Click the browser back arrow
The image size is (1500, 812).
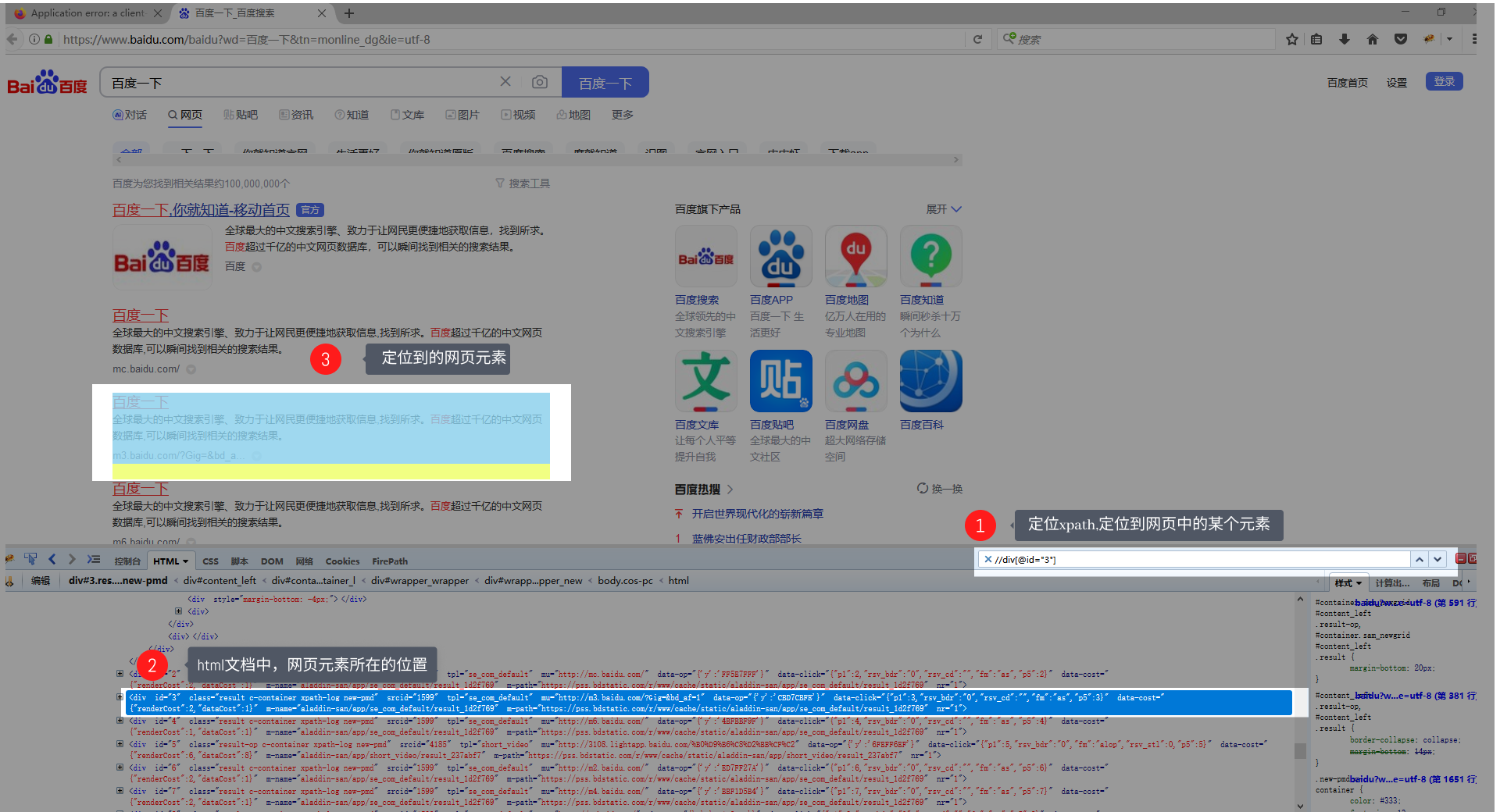point(12,39)
